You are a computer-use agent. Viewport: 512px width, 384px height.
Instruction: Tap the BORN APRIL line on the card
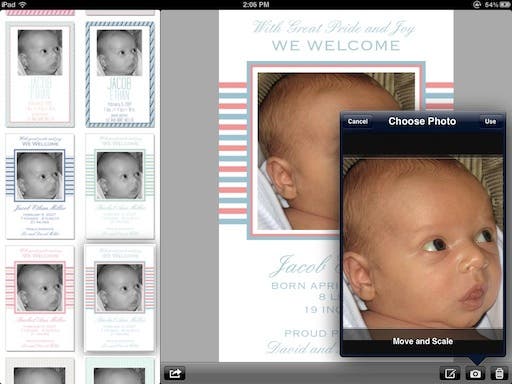[x=306, y=286]
